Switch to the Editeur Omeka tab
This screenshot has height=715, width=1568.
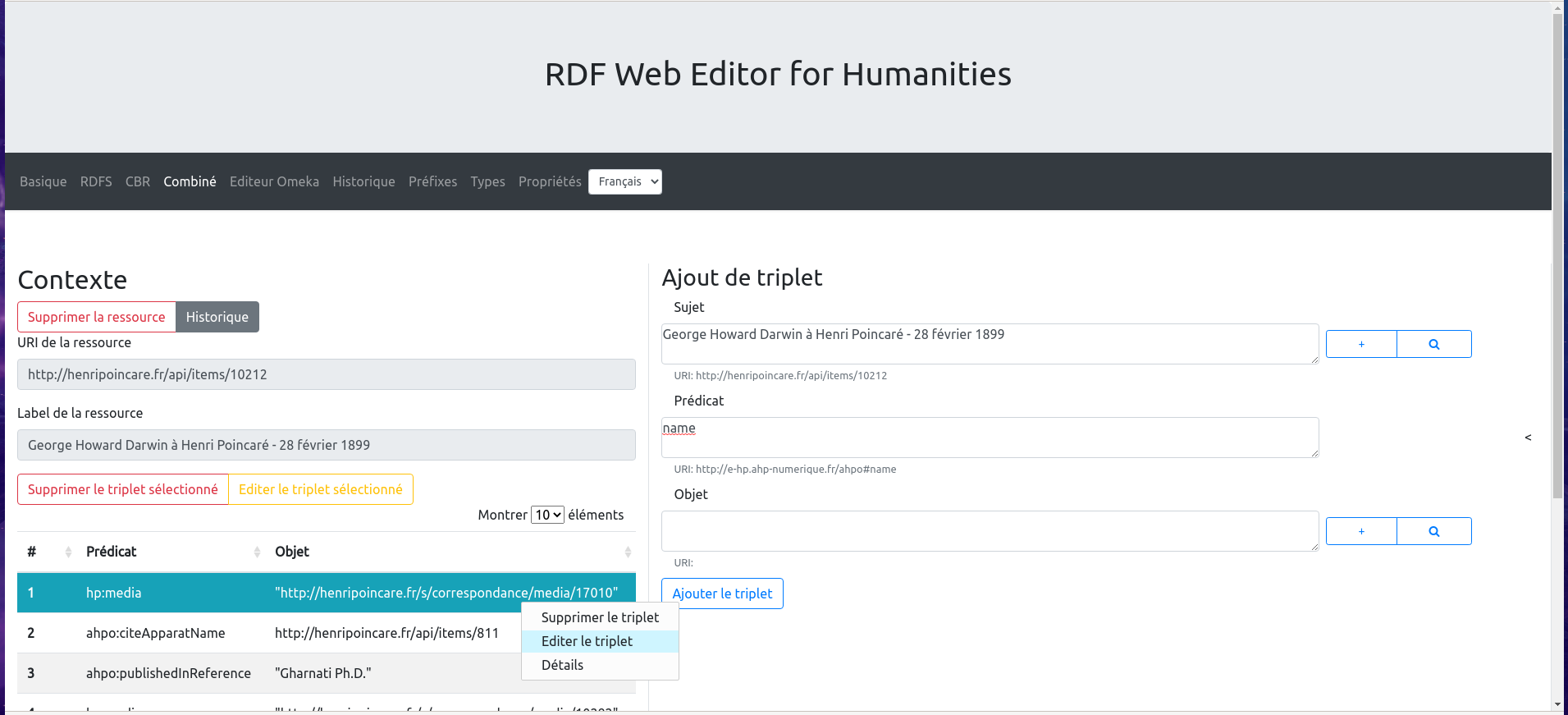274,181
